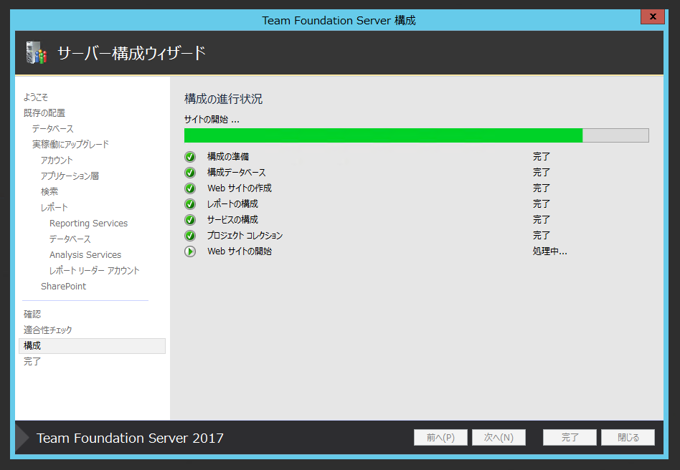
Task: Click the サーバー構成ウィザード header title
Action: click(131, 53)
